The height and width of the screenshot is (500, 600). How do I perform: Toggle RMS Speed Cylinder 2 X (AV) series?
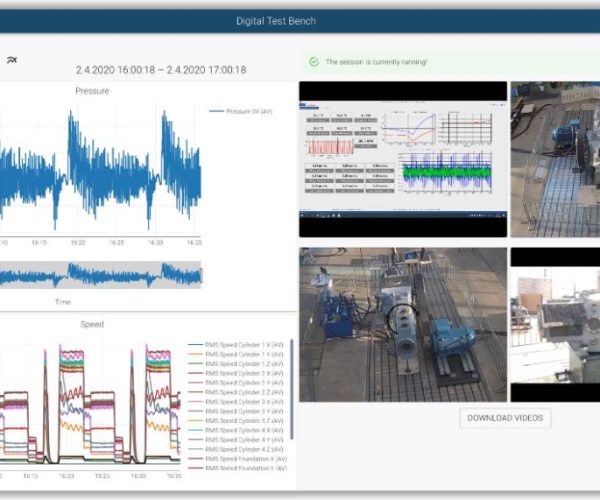coord(236,373)
